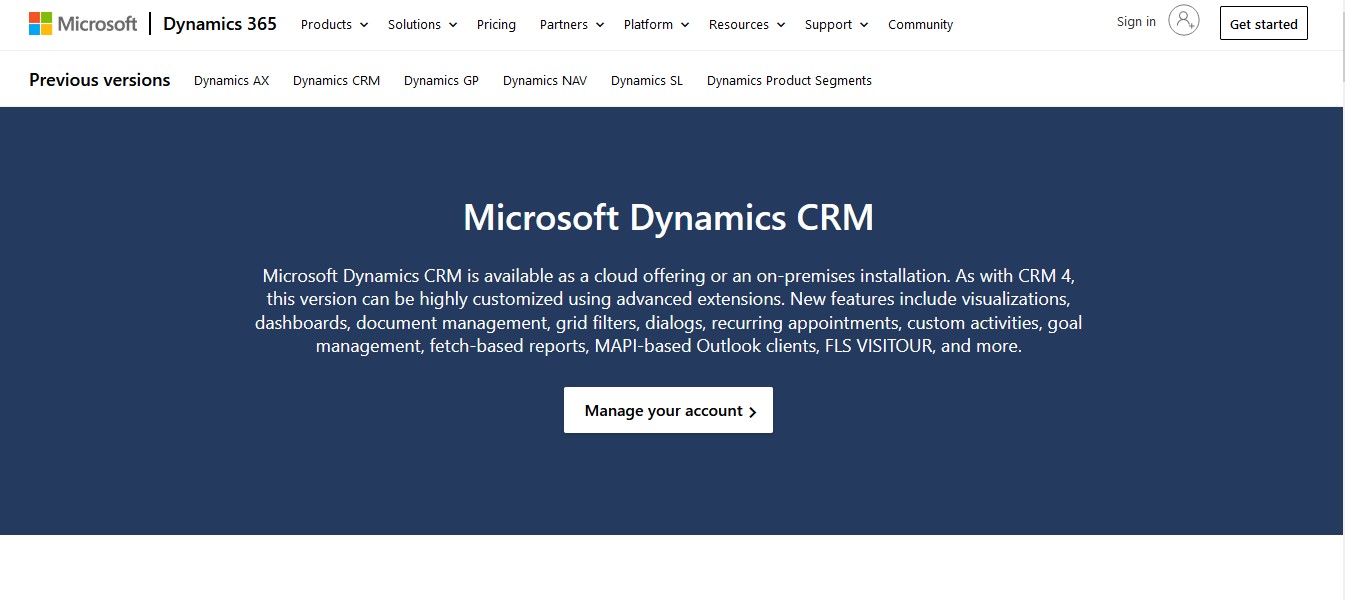Image resolution: width=1345 pixels, height=600 pixels.
Task: Click the Manage your account arrow chevron
Action: pos(753,410)
